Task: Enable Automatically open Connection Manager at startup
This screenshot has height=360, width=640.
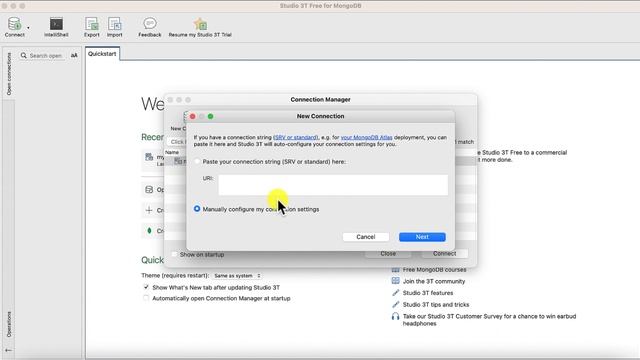Action: [146, 298]
